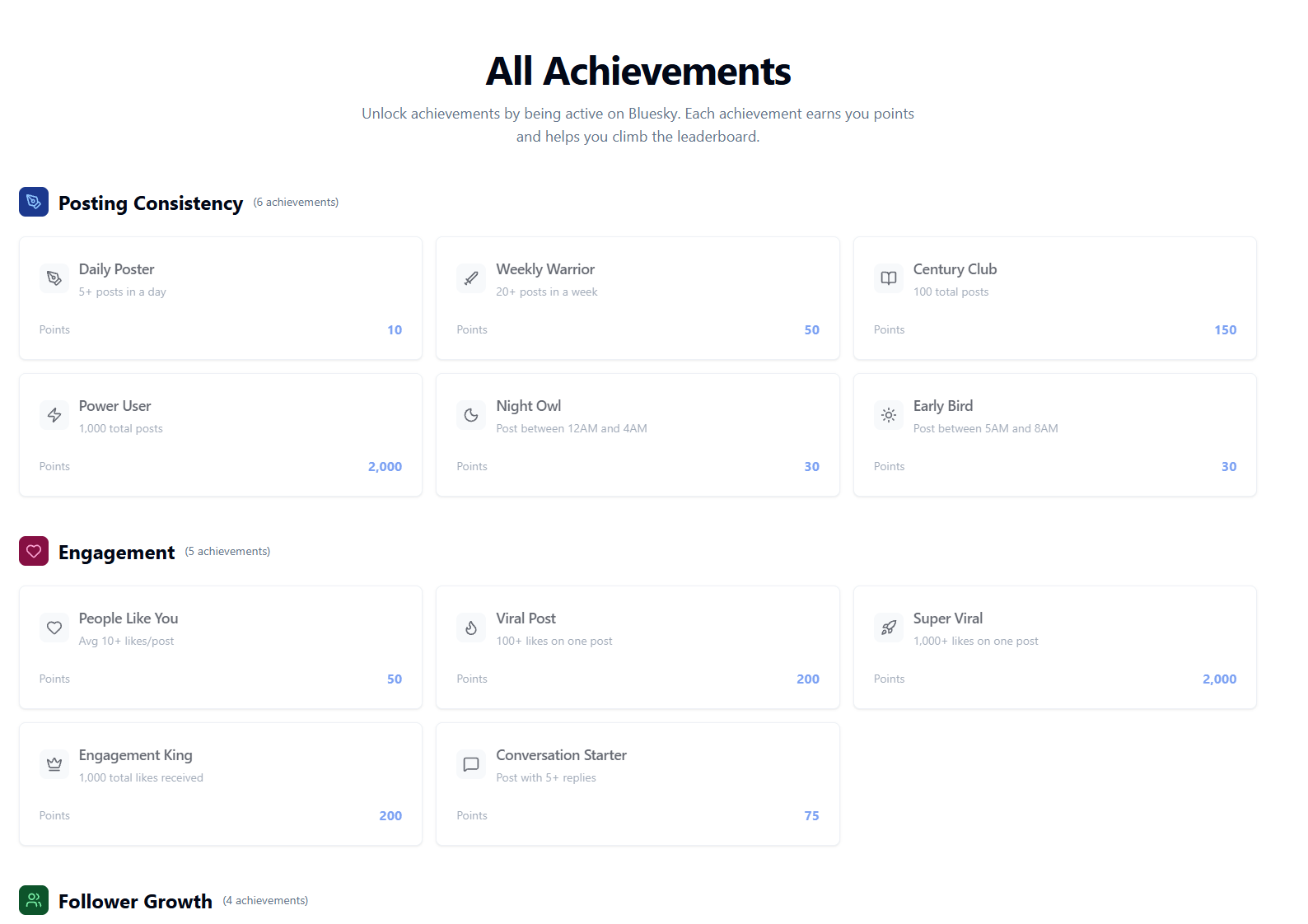The height and width of the screenshot is (924, 1308).
Task: Select the Weekly Warrior title
Action: point(545,269)
